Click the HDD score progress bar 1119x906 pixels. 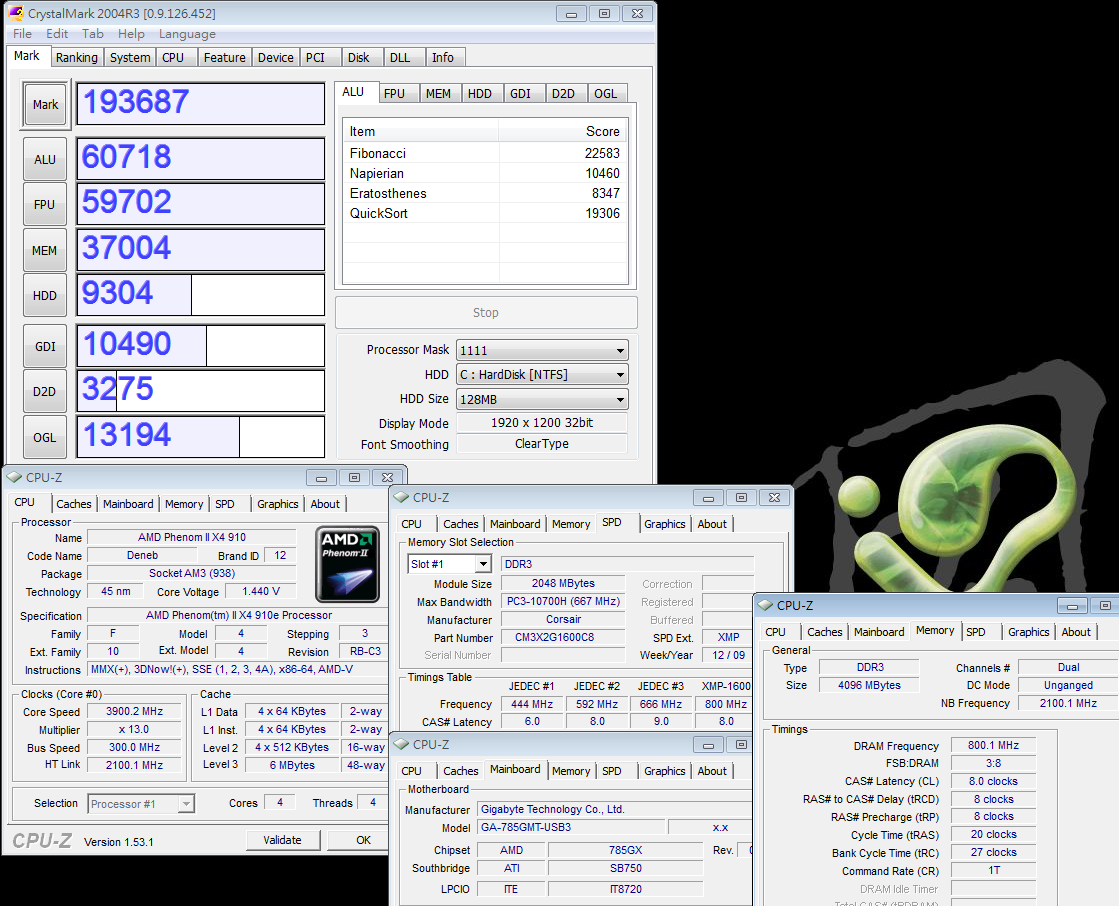coord(201,295)
